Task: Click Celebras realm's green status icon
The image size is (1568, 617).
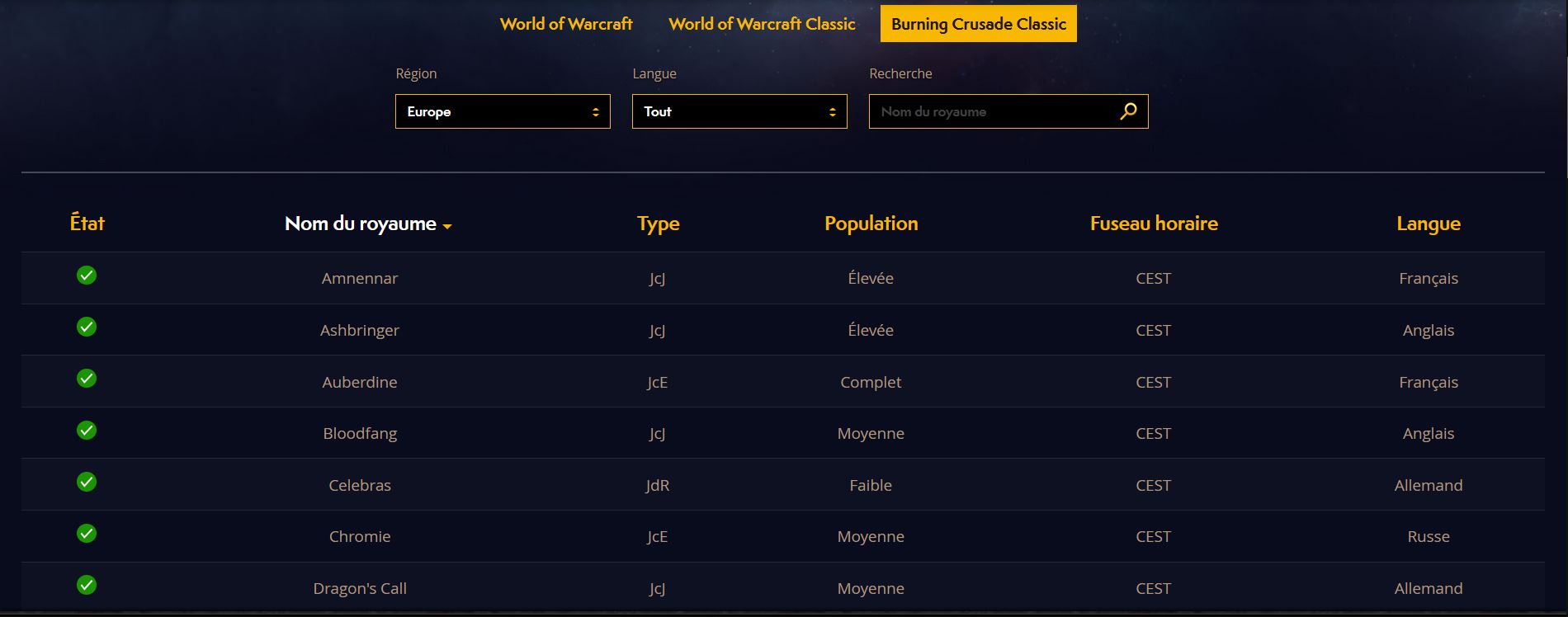Action: point(87,483)
